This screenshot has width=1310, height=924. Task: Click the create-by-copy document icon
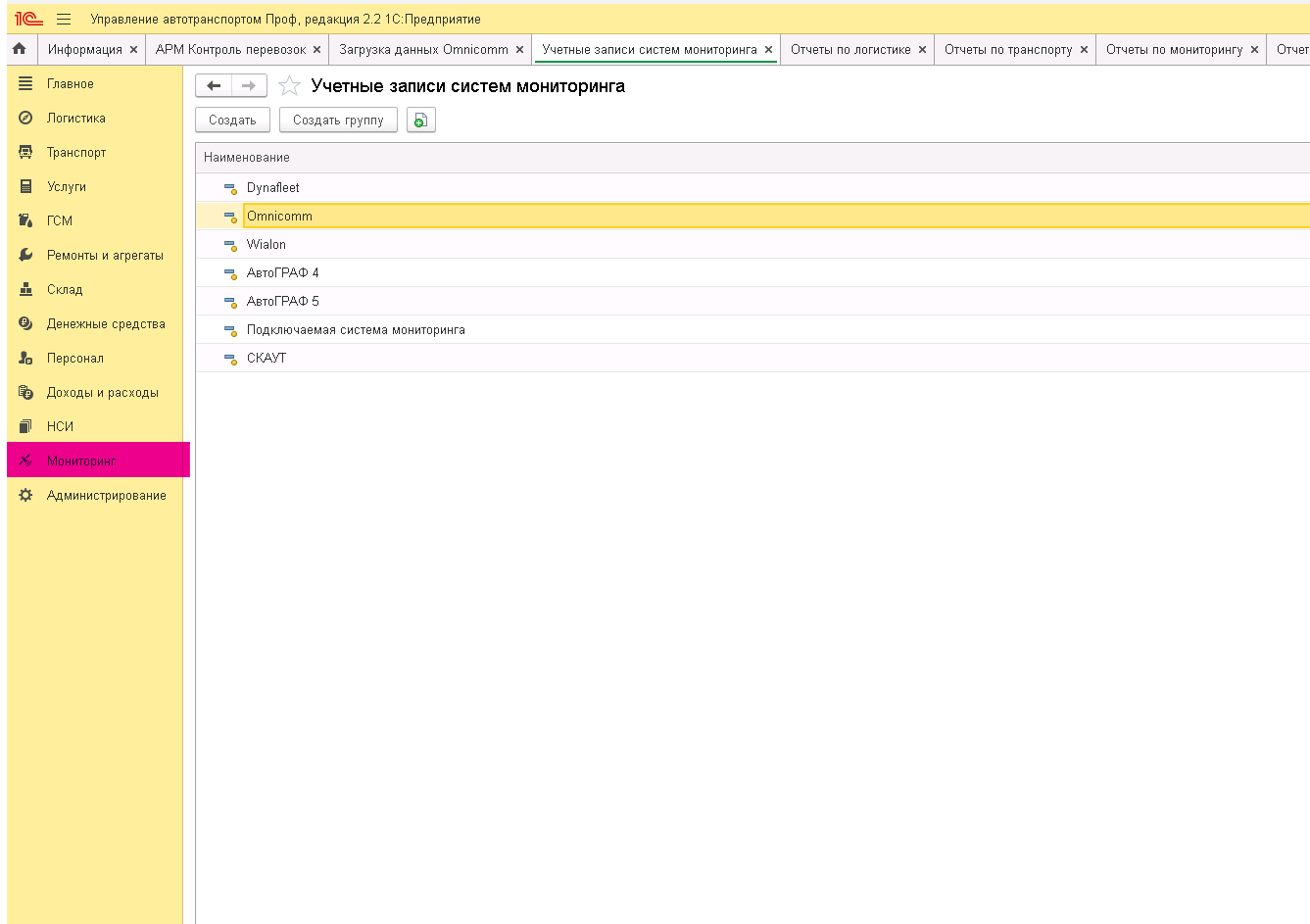[x=420, y=121]
